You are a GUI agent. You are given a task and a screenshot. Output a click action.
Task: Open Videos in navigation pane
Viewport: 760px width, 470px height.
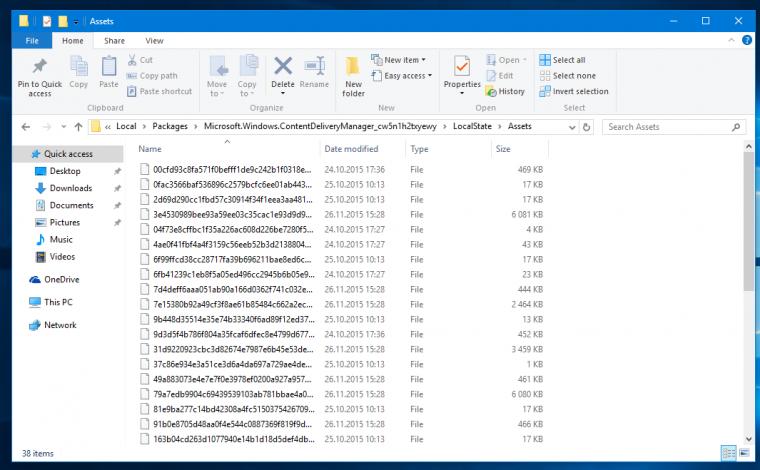coord(62,257)
